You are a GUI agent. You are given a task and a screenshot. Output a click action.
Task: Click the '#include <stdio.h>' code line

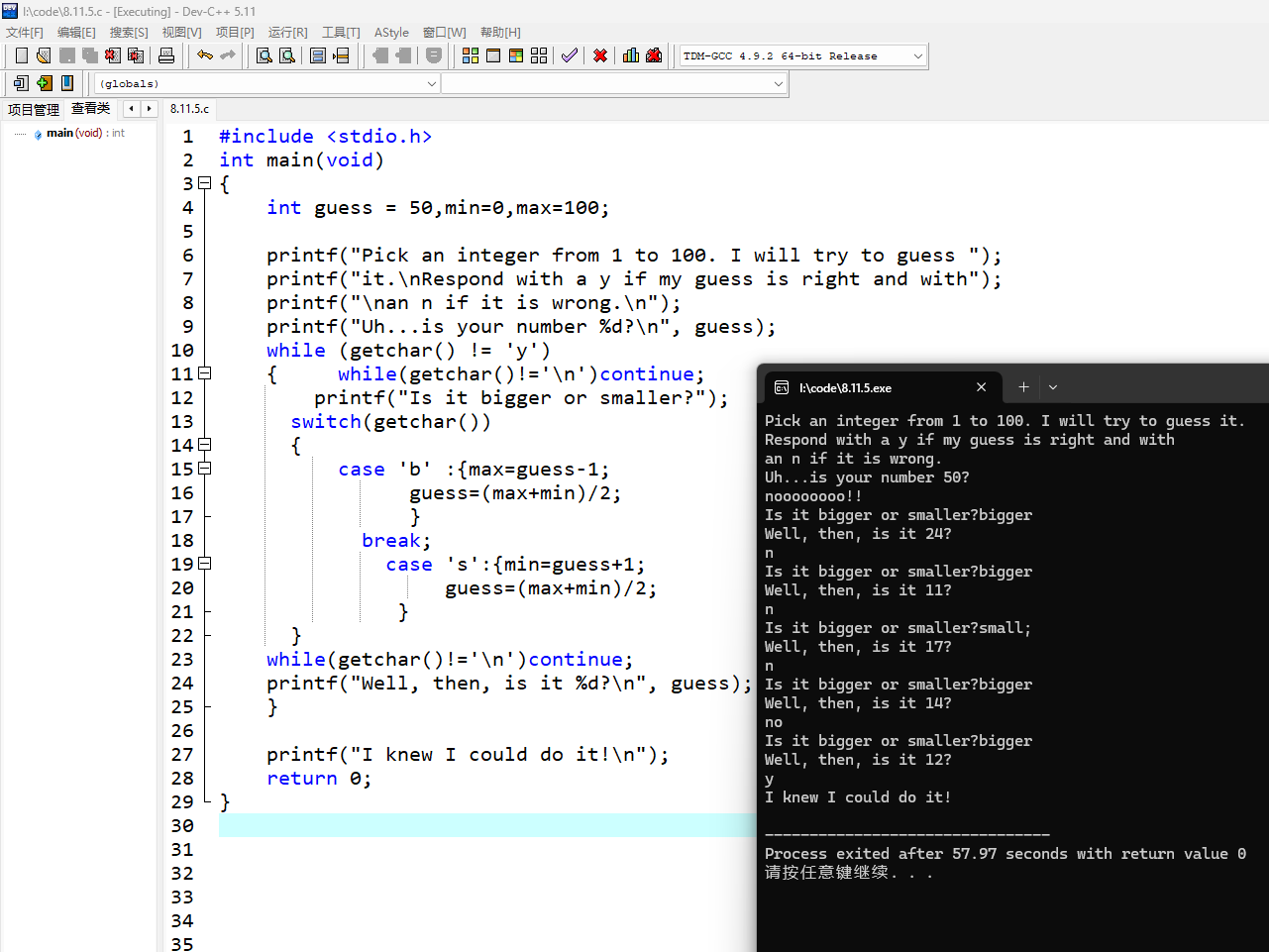point(325,137)
